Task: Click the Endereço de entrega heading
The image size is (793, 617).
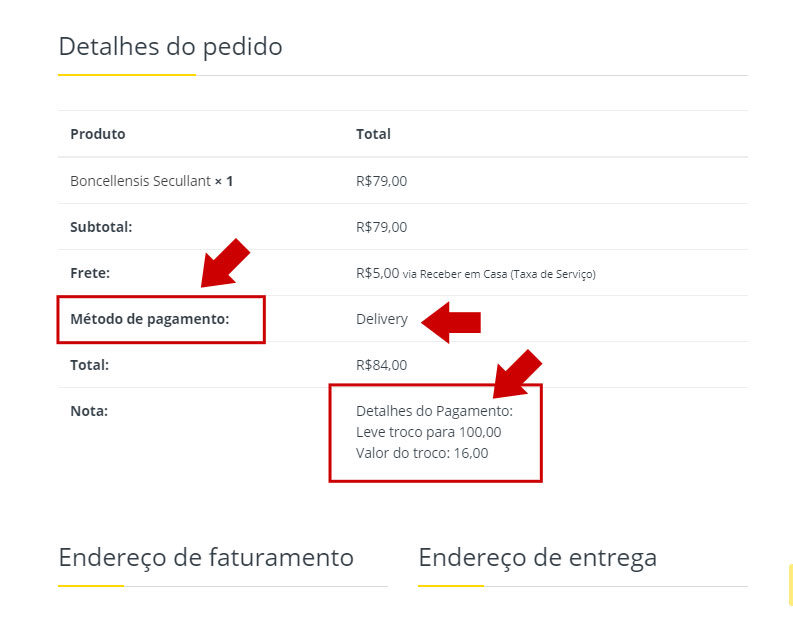Action: (x=537, y=557)
